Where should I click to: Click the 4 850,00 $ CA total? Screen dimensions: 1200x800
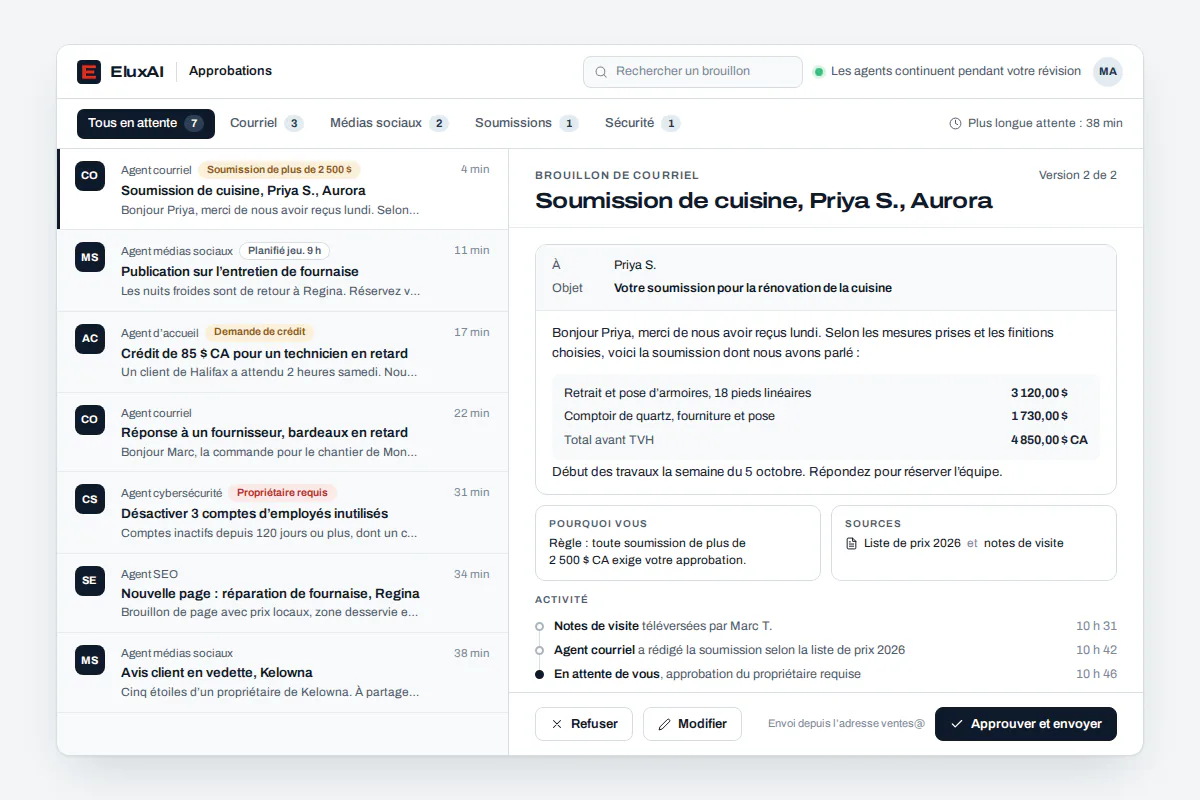(1049, 440)
